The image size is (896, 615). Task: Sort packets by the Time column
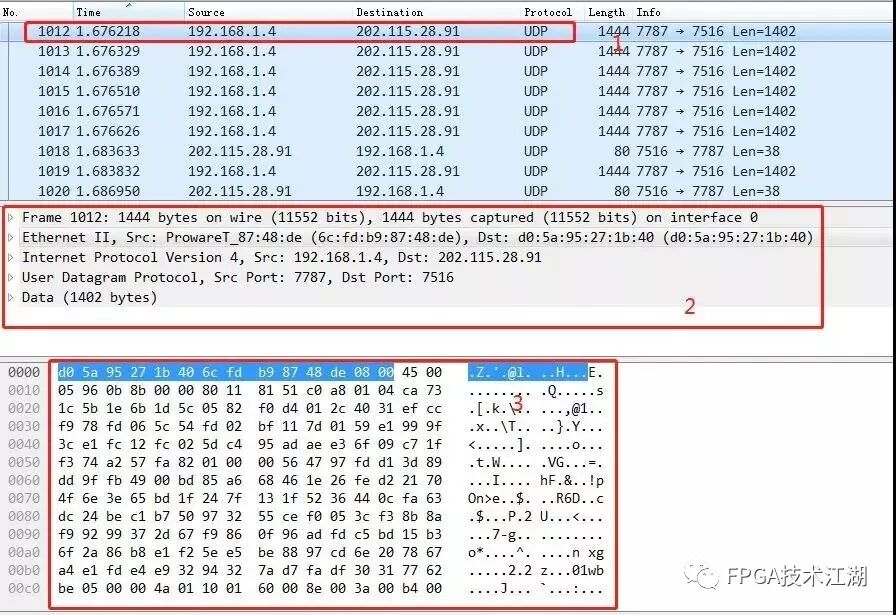(x=129, y=12)
